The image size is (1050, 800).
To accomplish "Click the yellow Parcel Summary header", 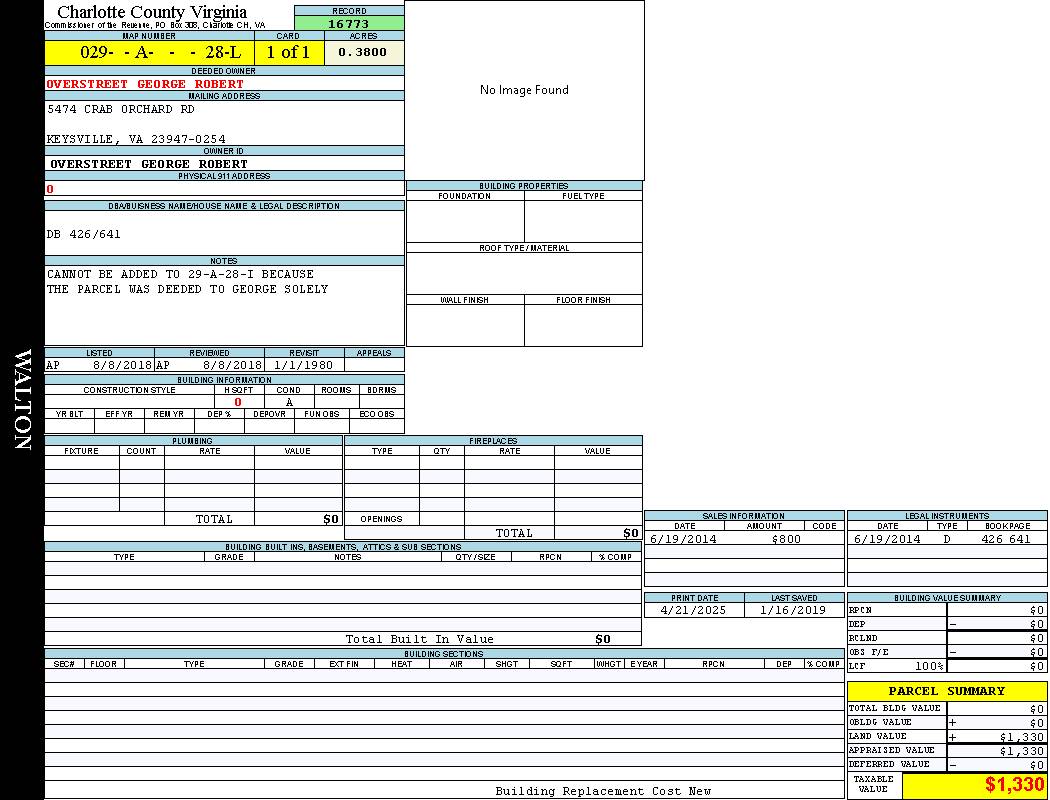I will [x=946, y=691].
